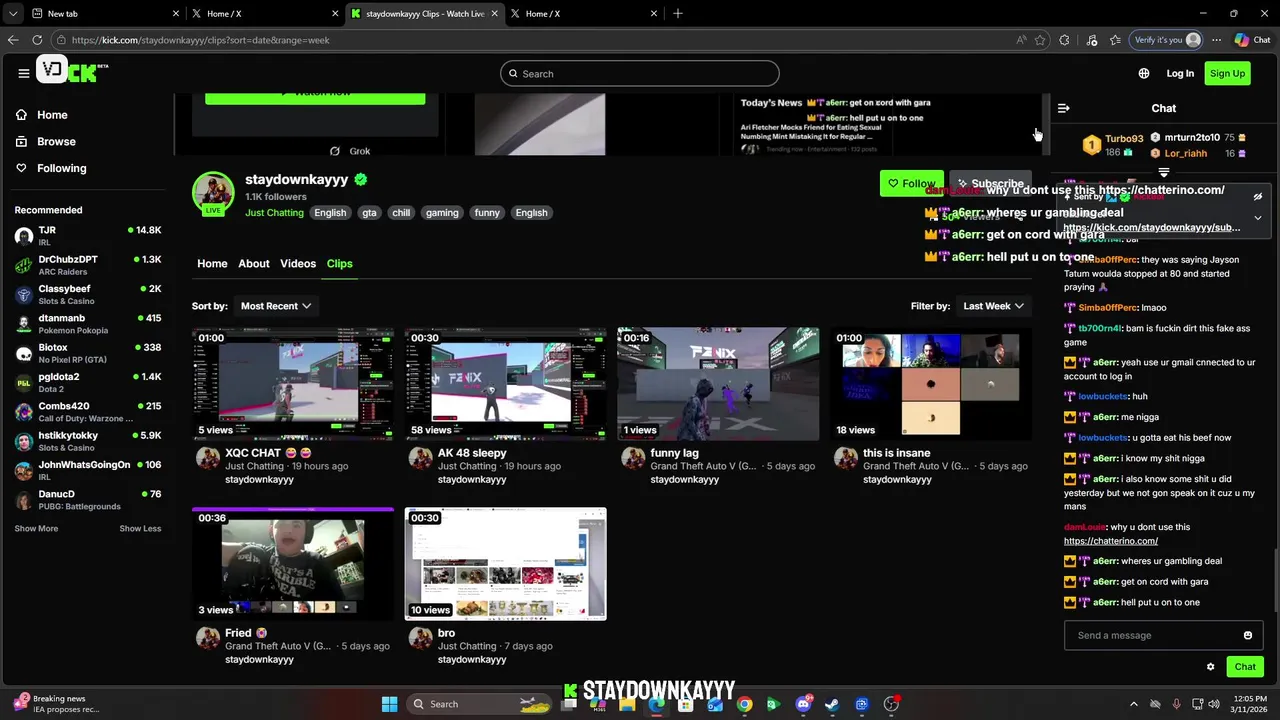Open Copilot Chat in browser
The height and width of the screenshot is (720, 1280).
pos(1254,40)
